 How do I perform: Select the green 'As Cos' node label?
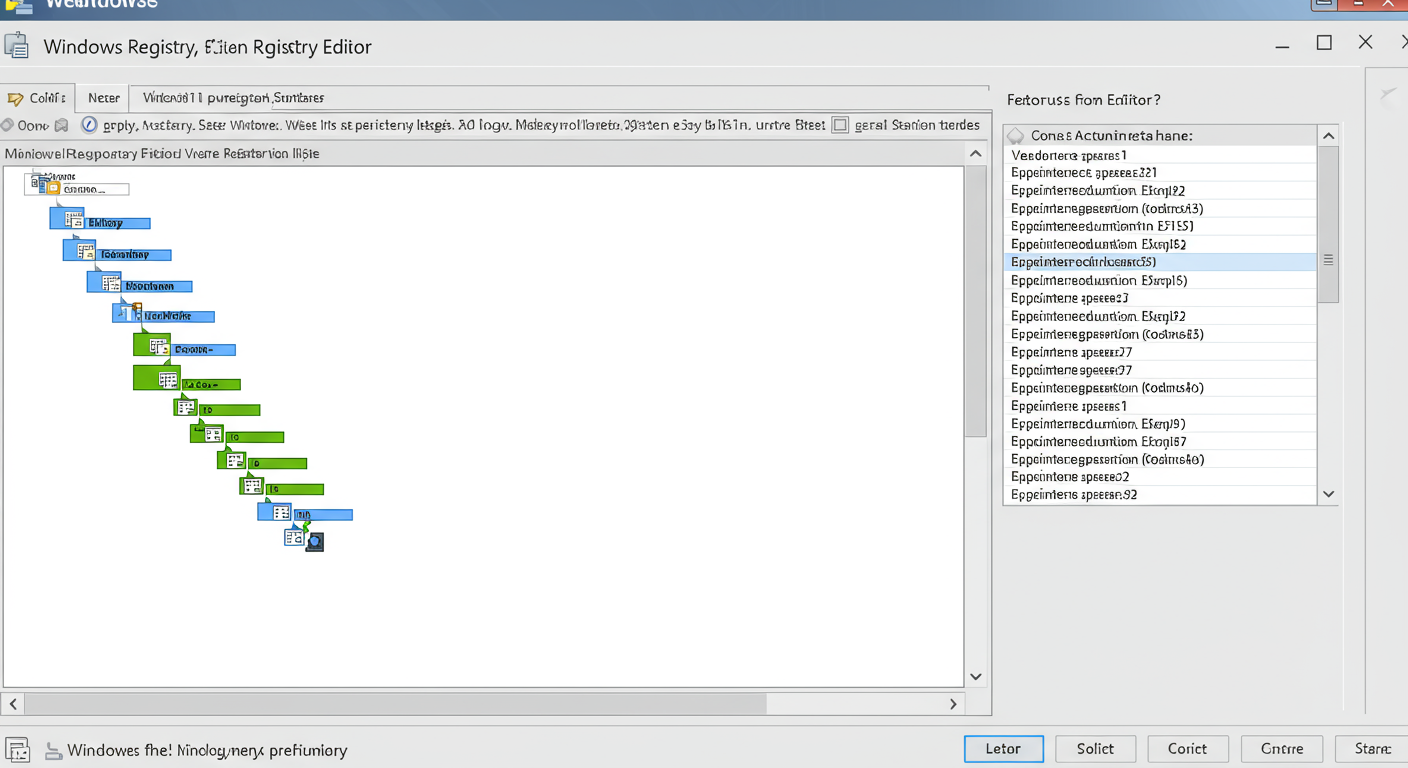(x=210, y=384)
